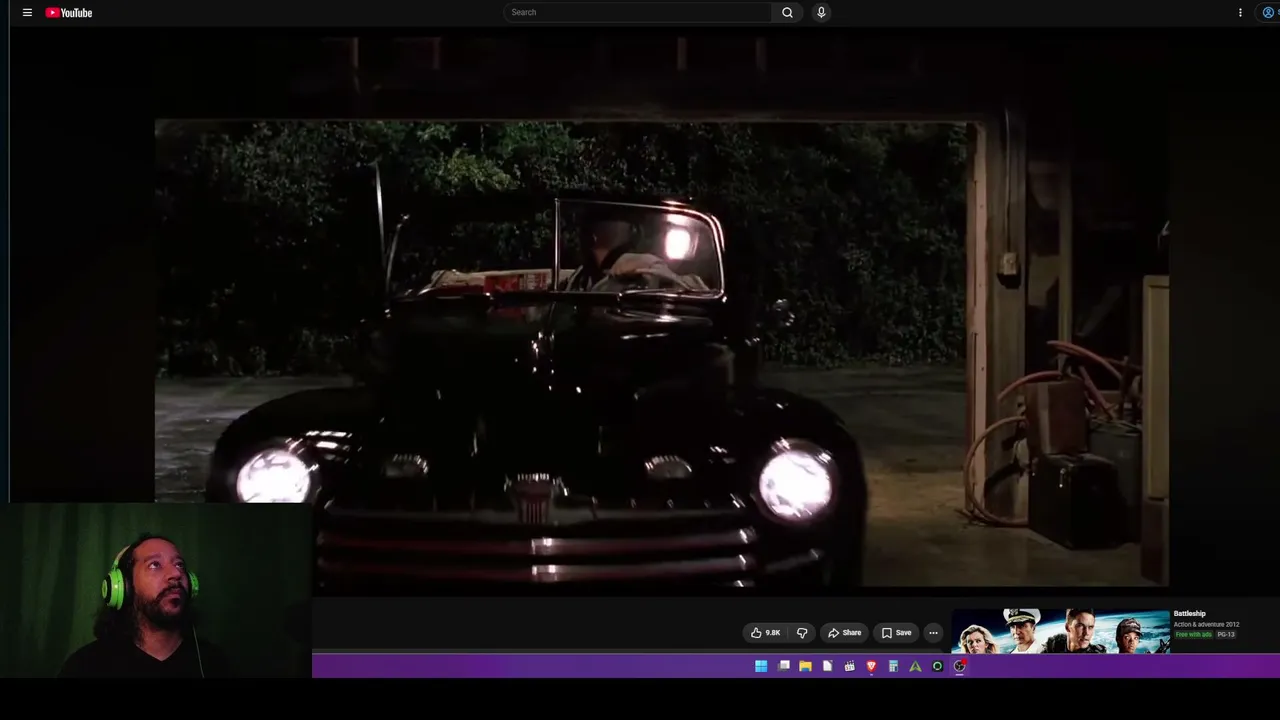Click the magnifier search button
This screenshot has height=720, width=1280.
coord(787,12)
